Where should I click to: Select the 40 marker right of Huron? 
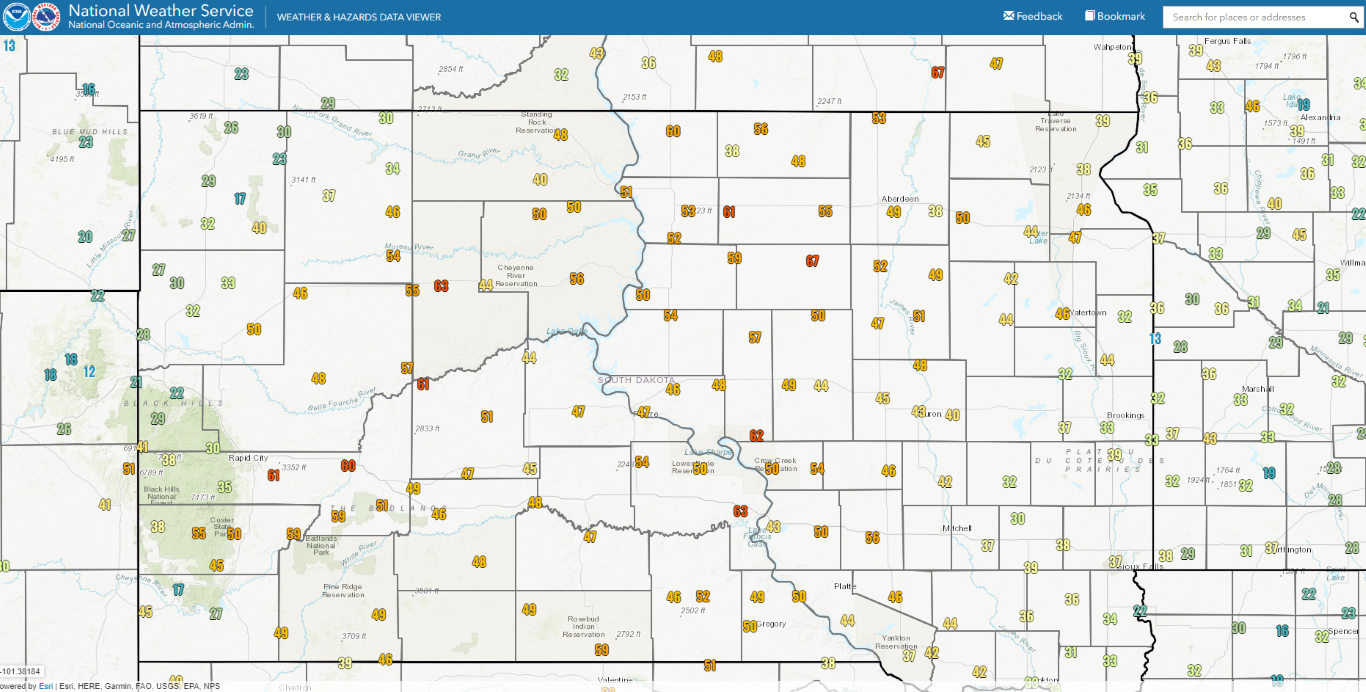pyautogui.click(x=952, y=415)
